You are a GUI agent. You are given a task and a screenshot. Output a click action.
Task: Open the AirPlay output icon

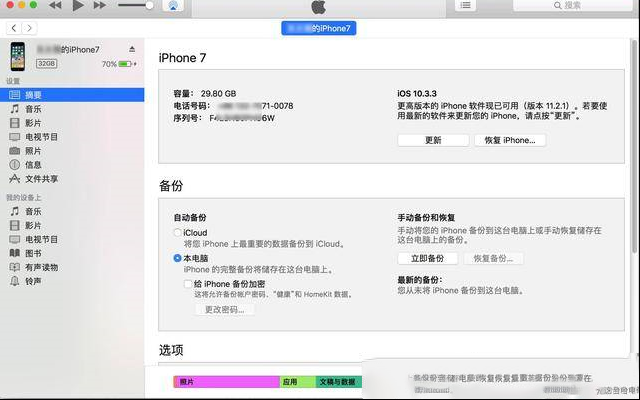[x=173, y=5]
